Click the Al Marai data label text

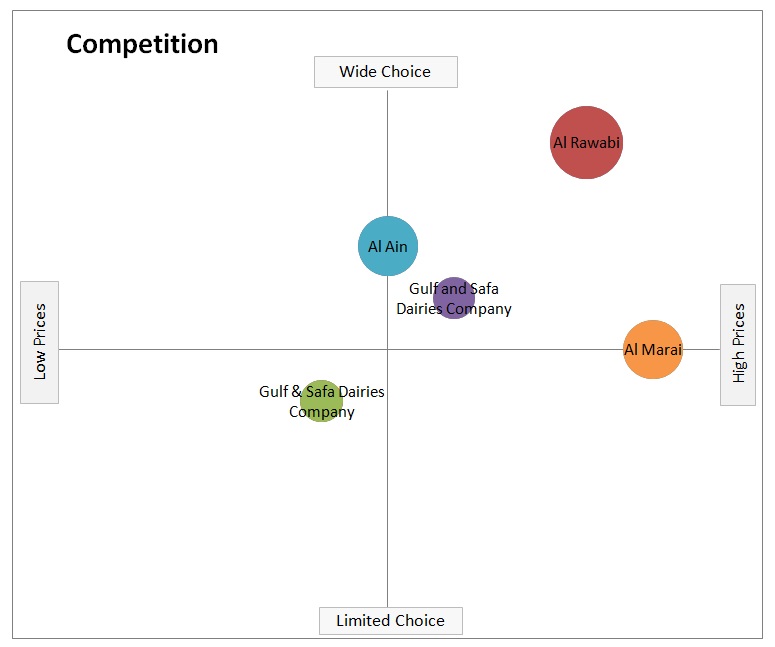[653, 349]
